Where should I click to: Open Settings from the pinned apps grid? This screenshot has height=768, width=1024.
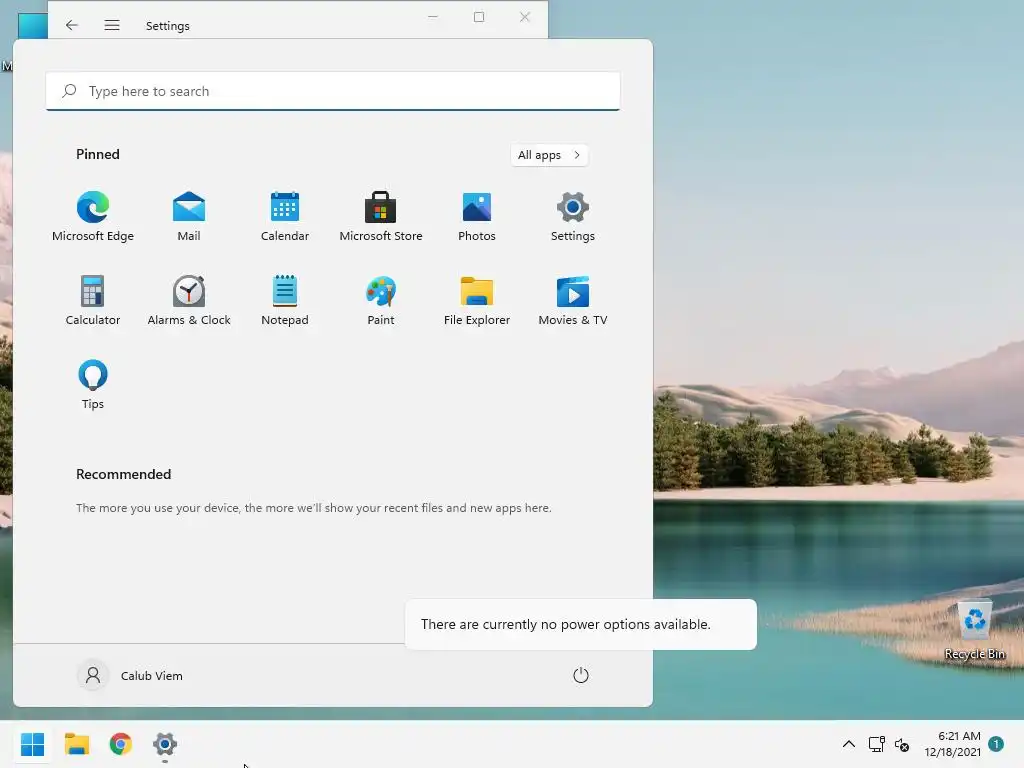(573, 217)
